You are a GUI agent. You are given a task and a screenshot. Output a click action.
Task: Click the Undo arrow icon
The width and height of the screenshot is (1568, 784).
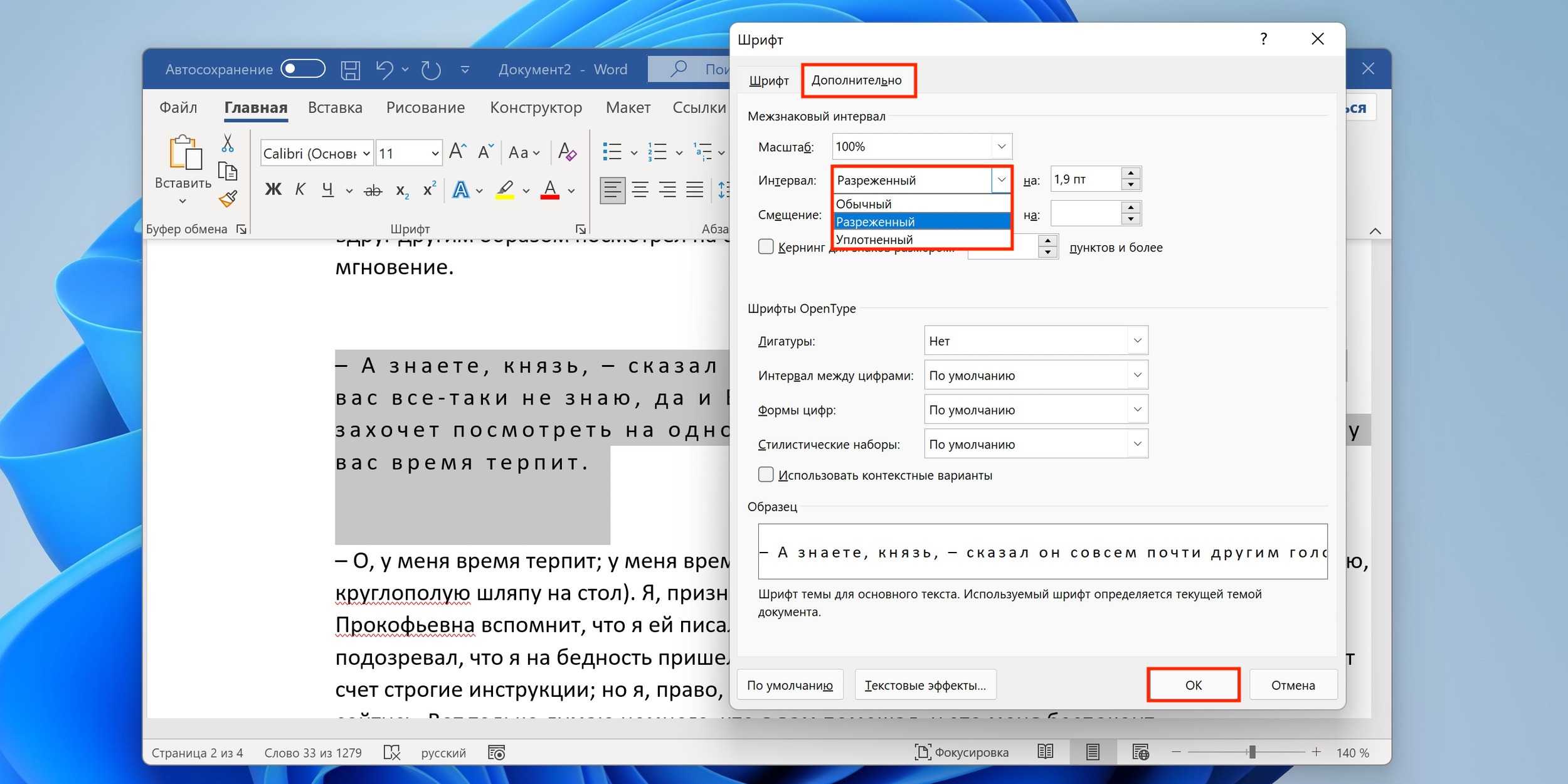(384, 70)
